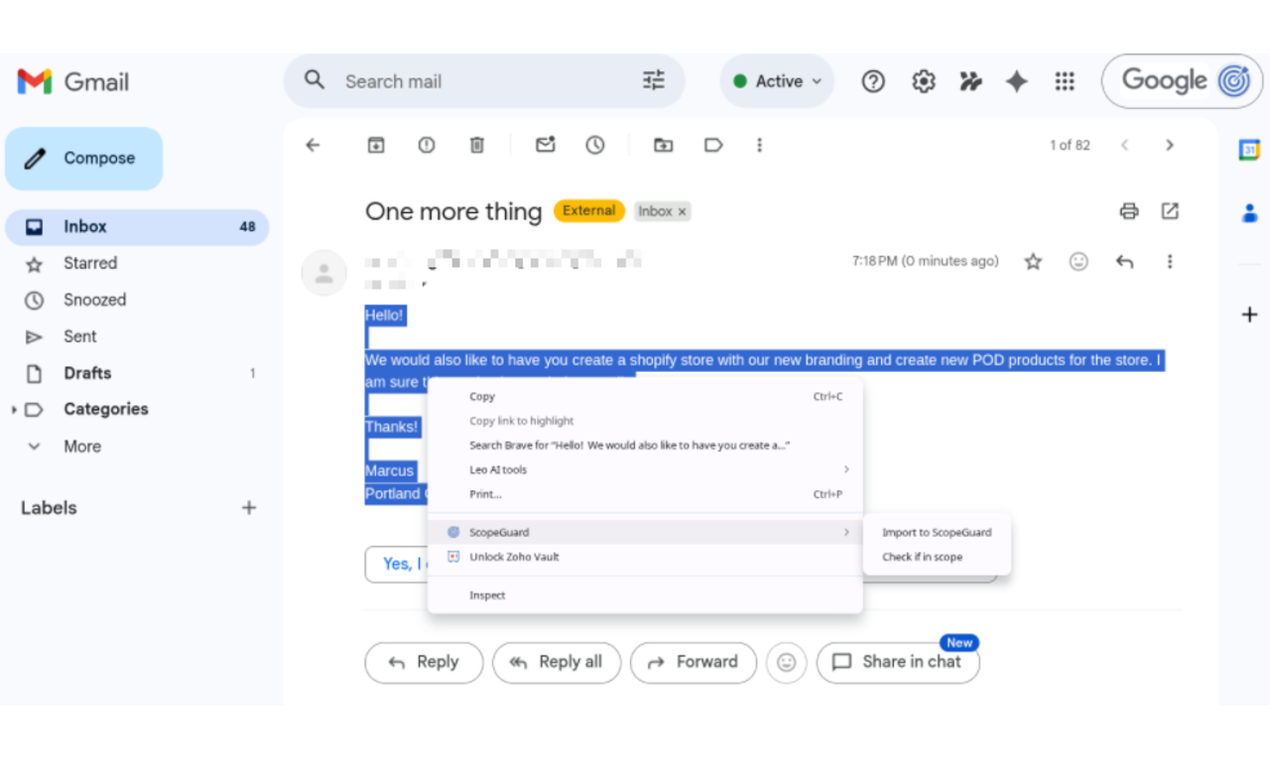Click the Reply all button
This screenshot has height=760, width=1270.
click(556, 662)
